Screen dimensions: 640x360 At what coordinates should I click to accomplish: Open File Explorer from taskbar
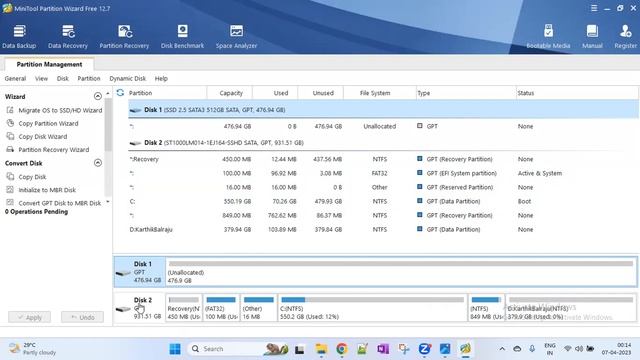pos(321,349)
